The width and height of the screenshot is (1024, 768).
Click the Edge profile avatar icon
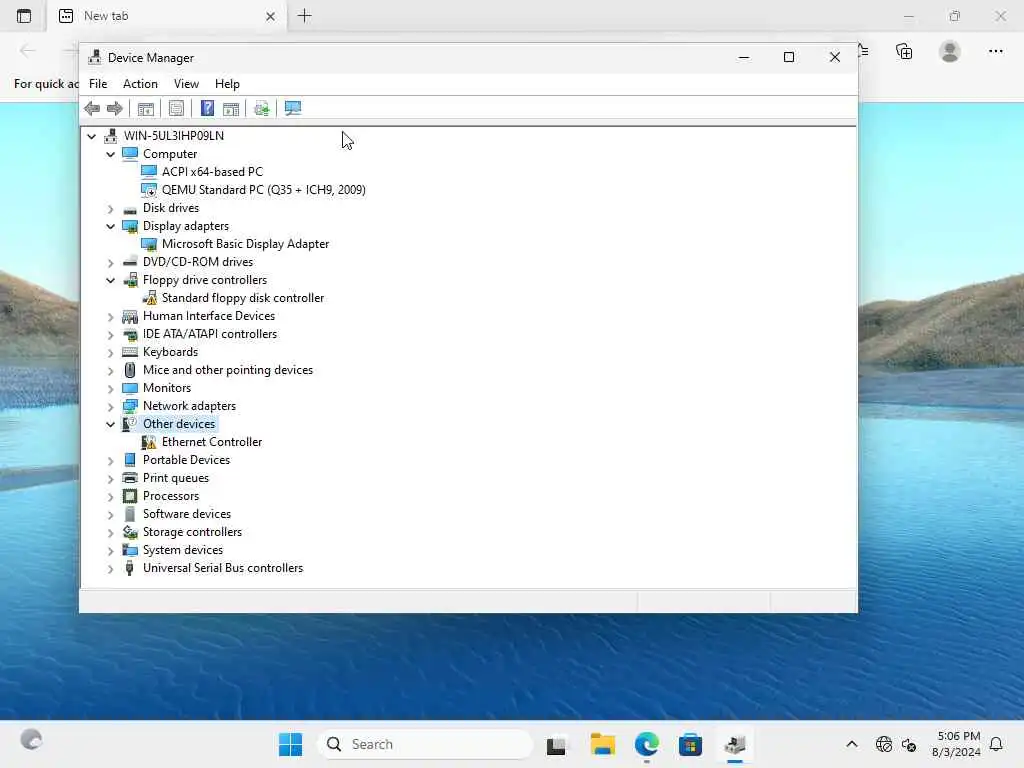(950, 51)
